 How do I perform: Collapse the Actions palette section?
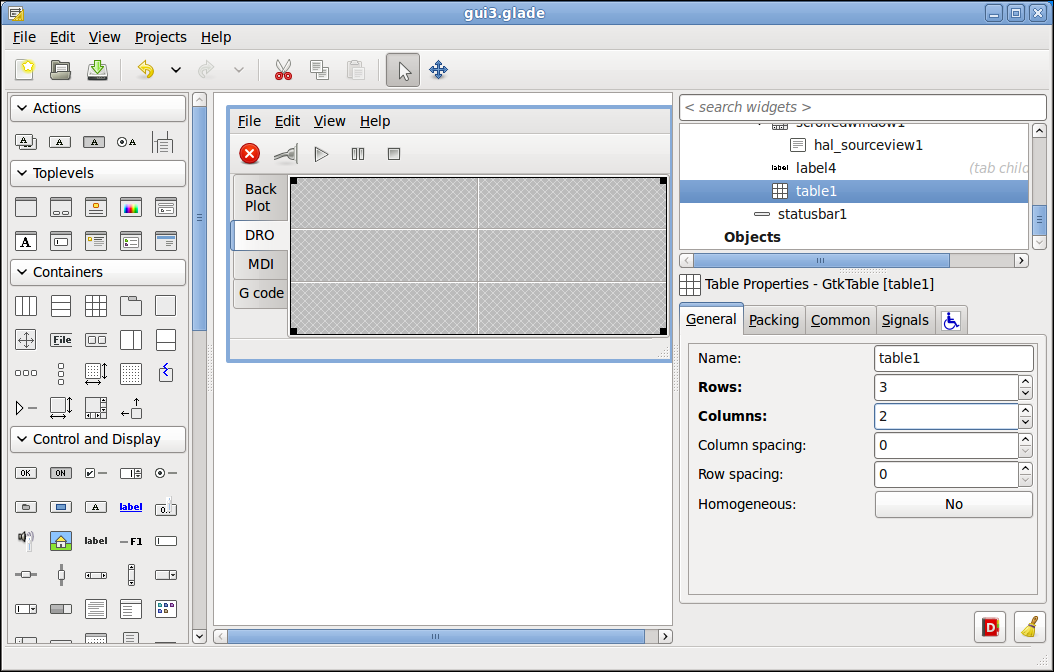[98, 108]
